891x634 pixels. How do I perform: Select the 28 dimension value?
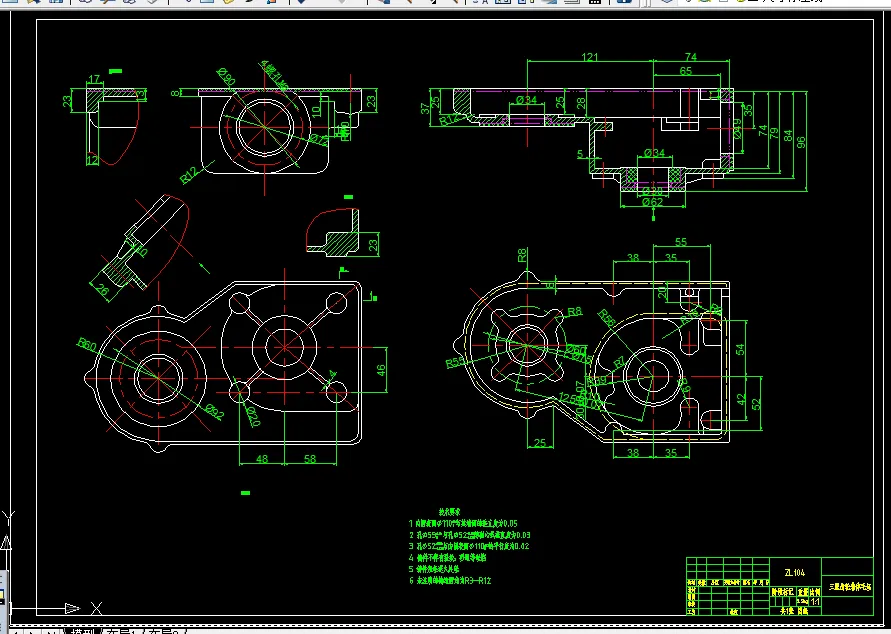(581, 103)
